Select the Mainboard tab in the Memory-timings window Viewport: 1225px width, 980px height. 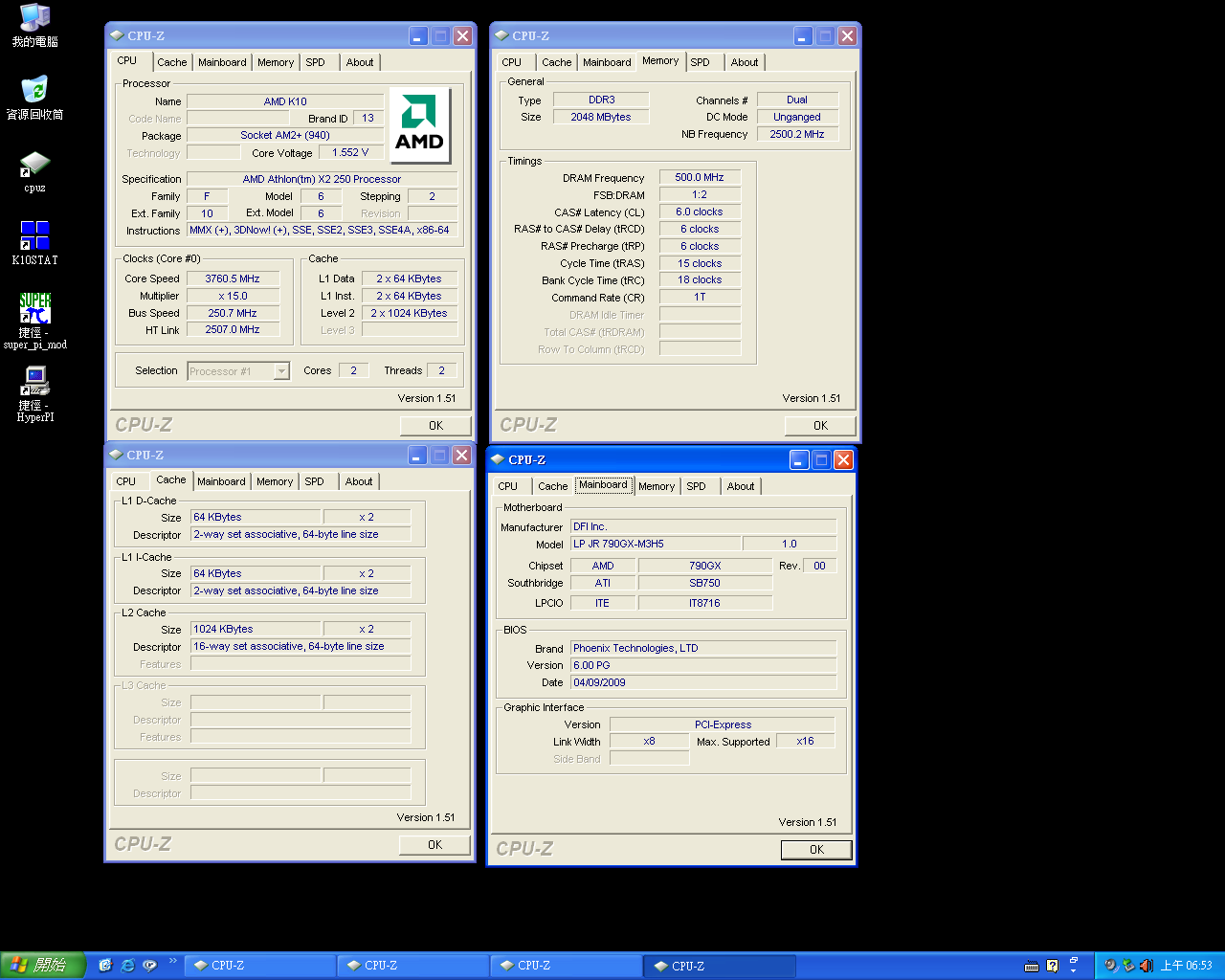point(607,62)
